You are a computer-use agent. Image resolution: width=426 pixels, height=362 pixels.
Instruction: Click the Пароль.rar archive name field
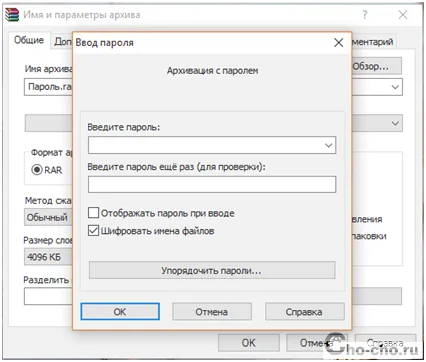(48, 87)
